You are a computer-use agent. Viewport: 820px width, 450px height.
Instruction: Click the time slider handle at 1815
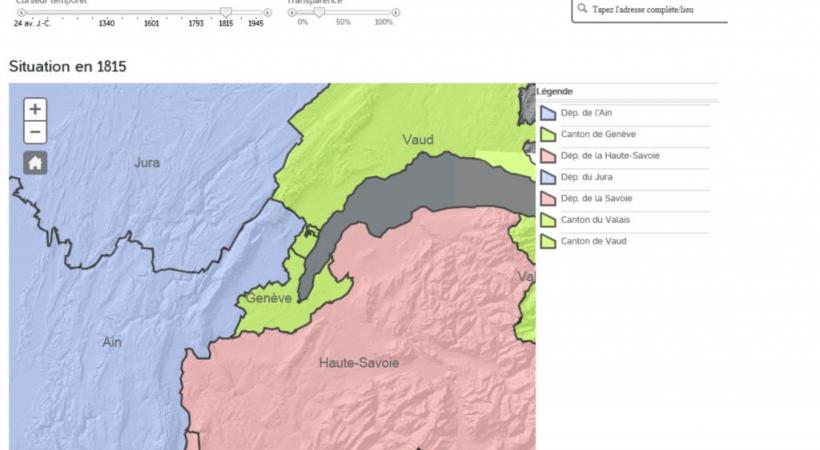226,11
